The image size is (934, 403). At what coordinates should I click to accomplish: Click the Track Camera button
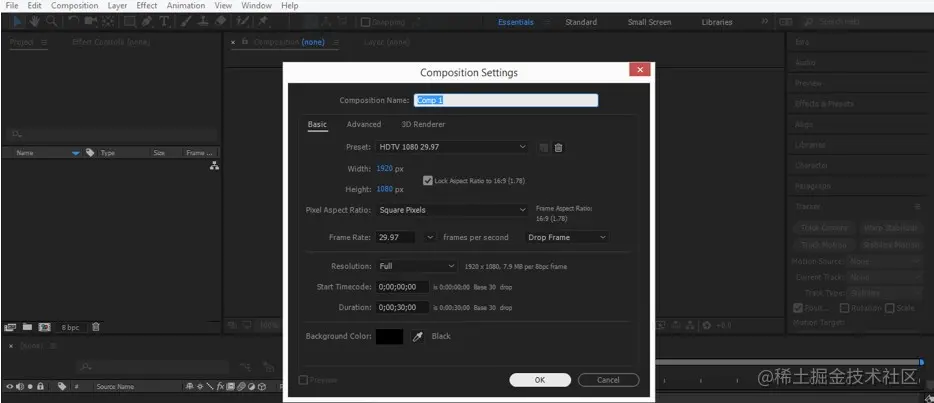pos(824,228)
